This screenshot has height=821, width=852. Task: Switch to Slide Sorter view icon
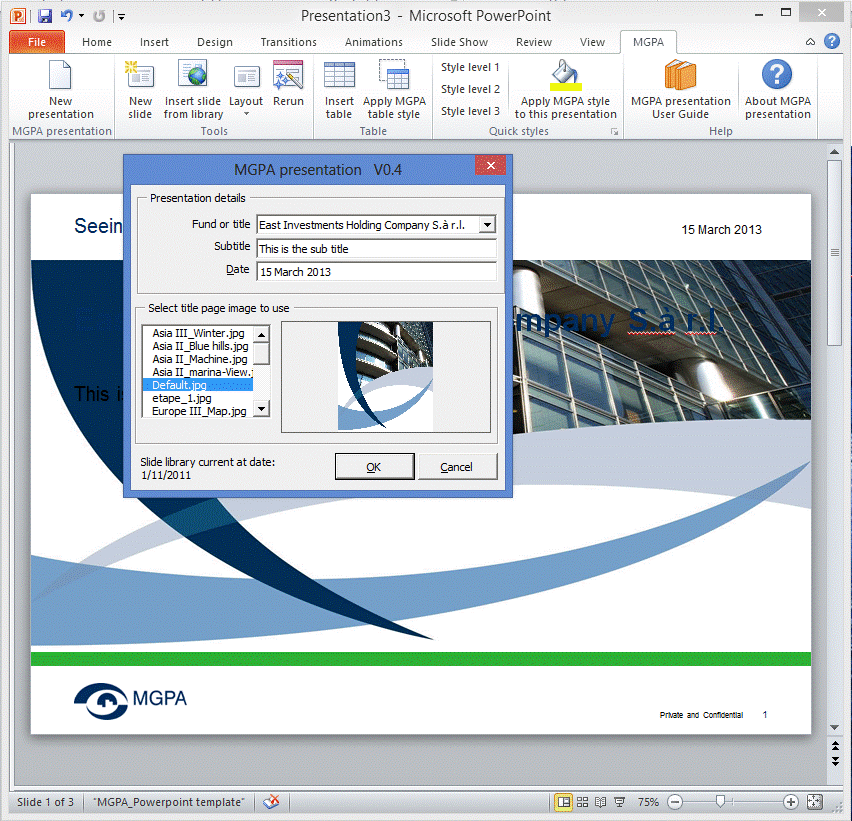[582, 802]
